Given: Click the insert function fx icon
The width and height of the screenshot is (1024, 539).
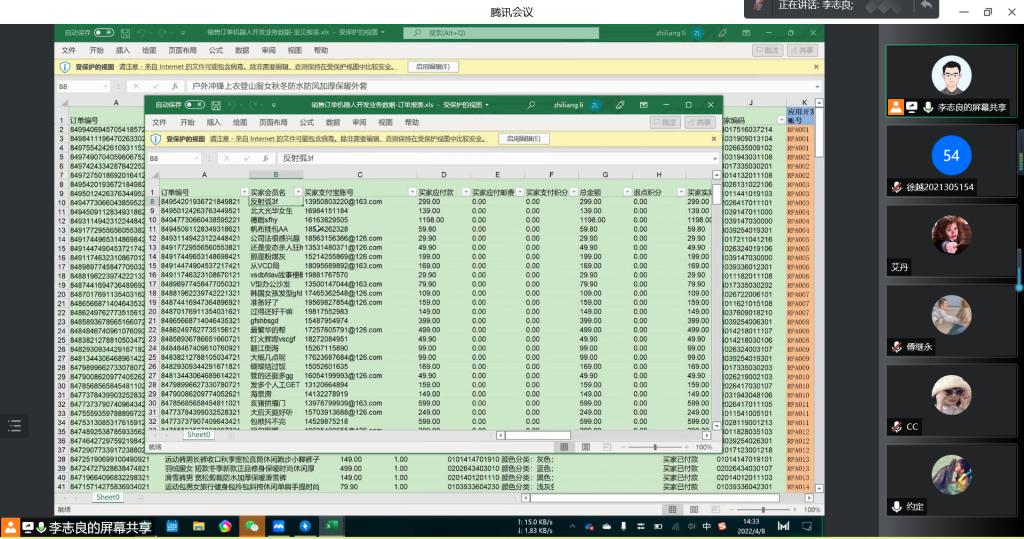Looking at the screenshot, I should [x=264, y=158].
